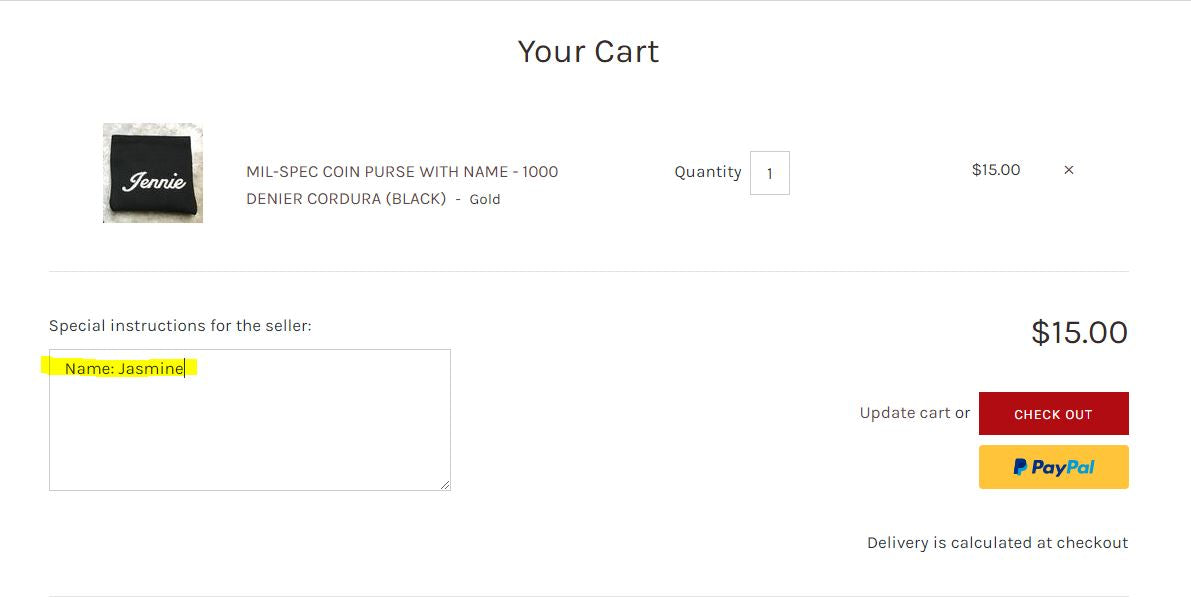Click the Quantity number field

(x=769, y=173)
